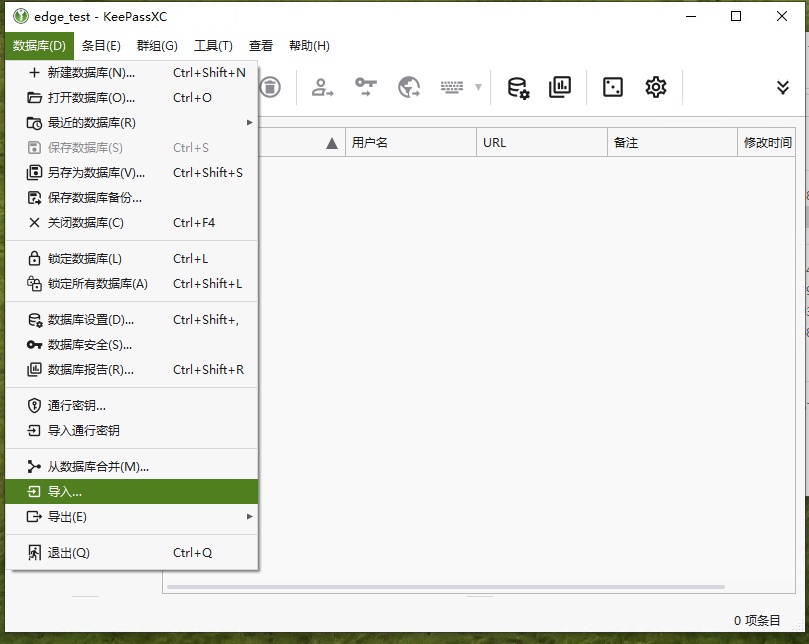
Task: Open database settings from the toolbar
Action: tap(520, 87)
